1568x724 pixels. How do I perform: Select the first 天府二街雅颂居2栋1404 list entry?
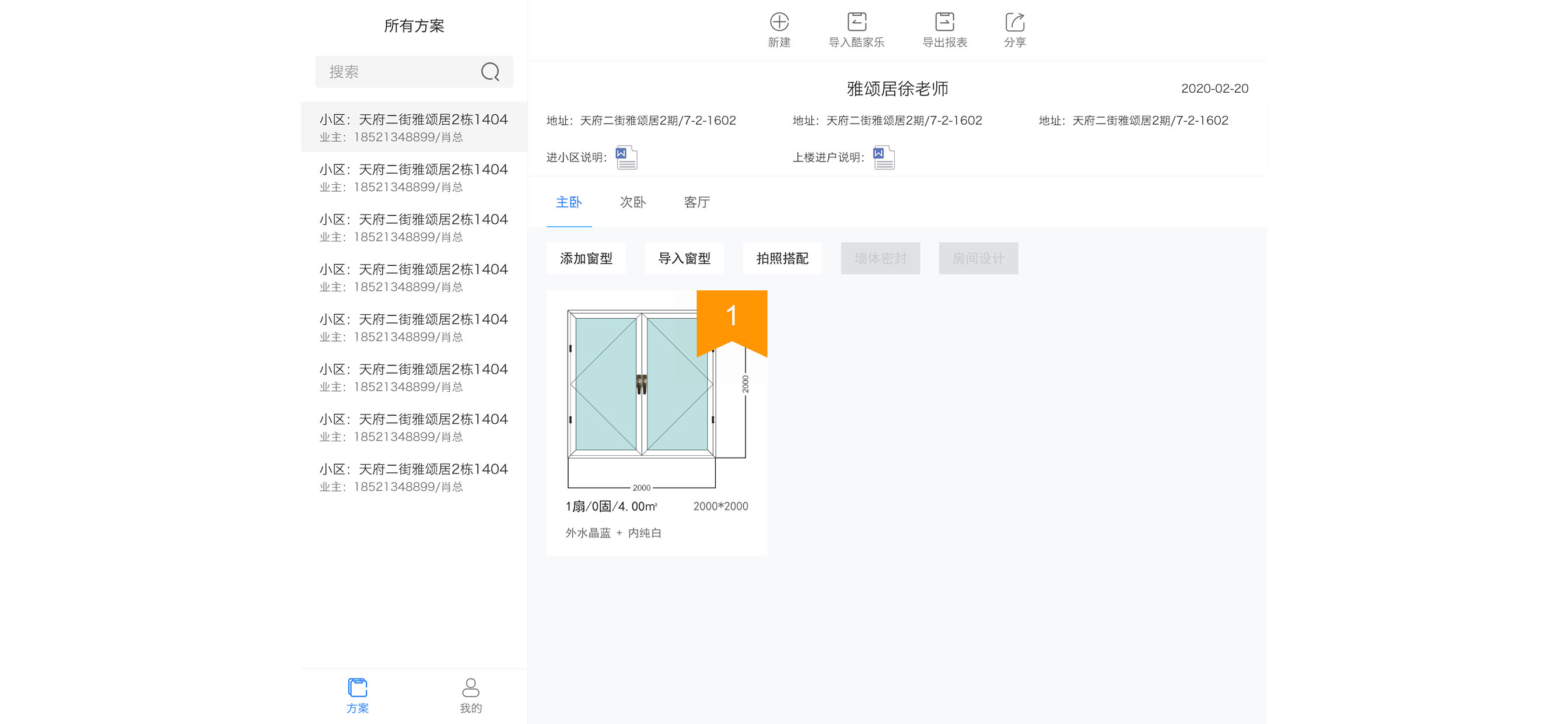(414, 126)
